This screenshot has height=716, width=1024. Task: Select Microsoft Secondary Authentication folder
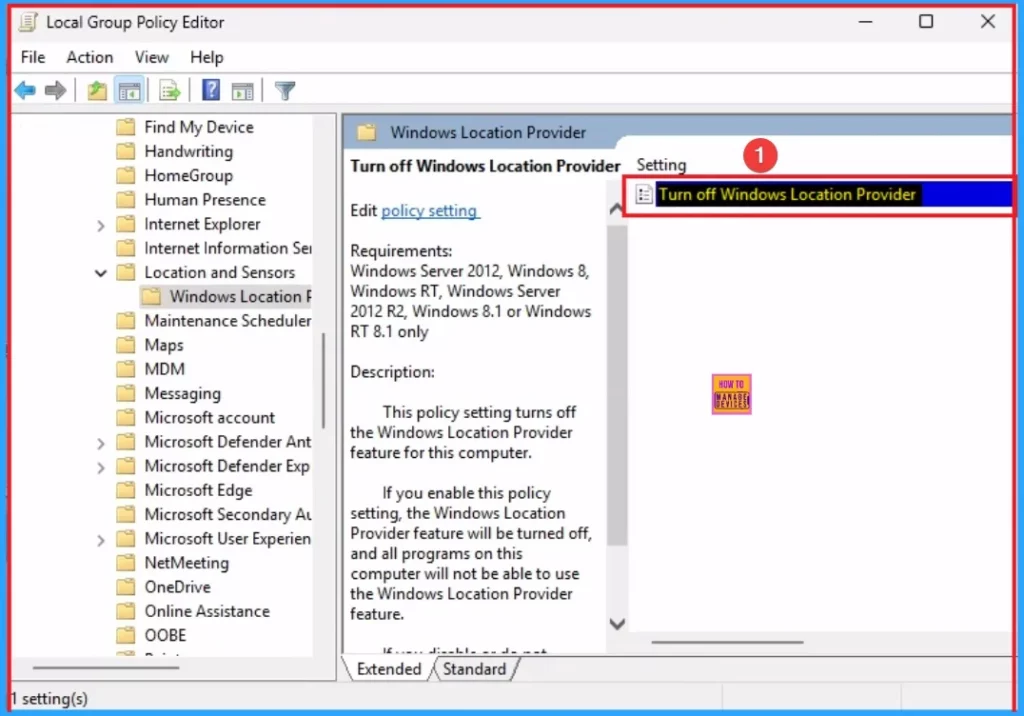(x=227, y=513)
